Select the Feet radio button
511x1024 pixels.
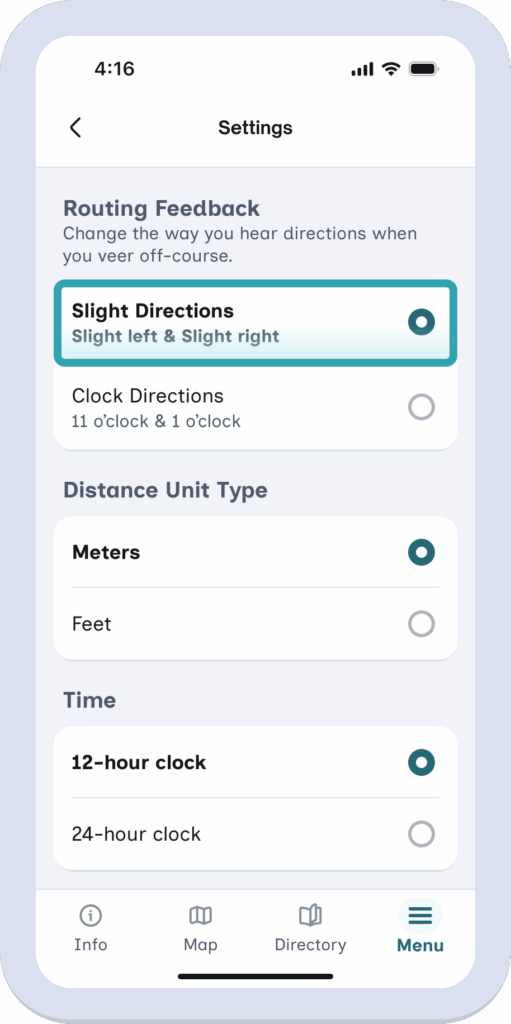click(x=421, y=624)
